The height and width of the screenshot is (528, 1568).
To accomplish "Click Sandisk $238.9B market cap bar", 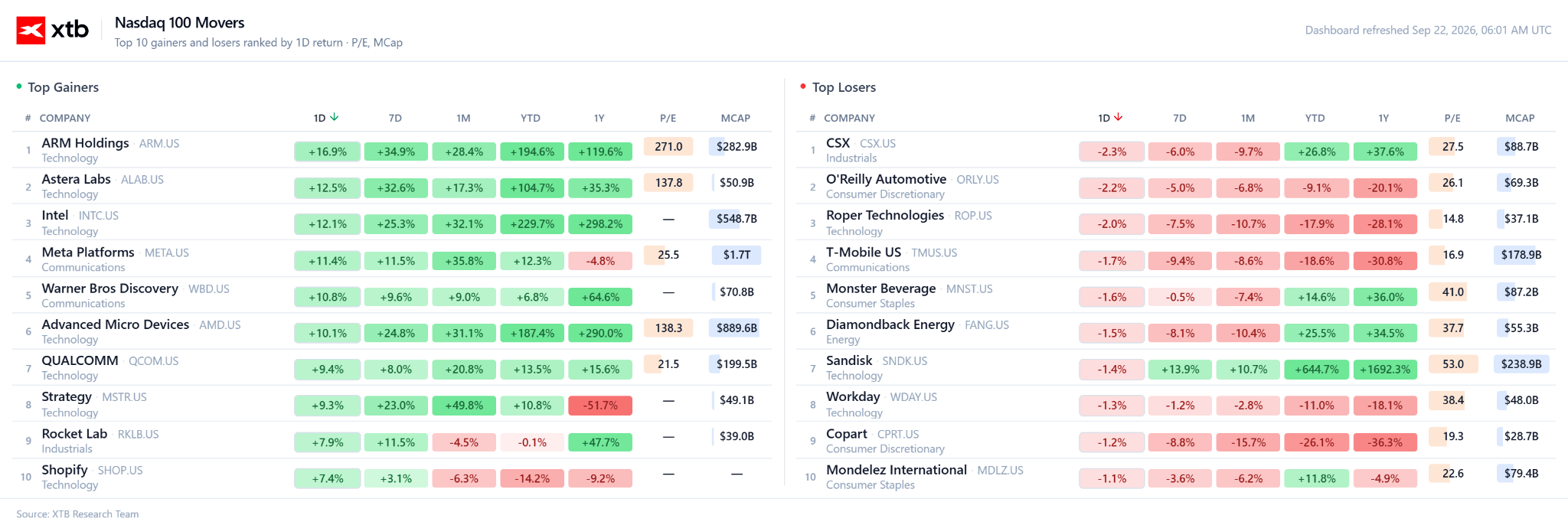I will [x=1521, y=364].
